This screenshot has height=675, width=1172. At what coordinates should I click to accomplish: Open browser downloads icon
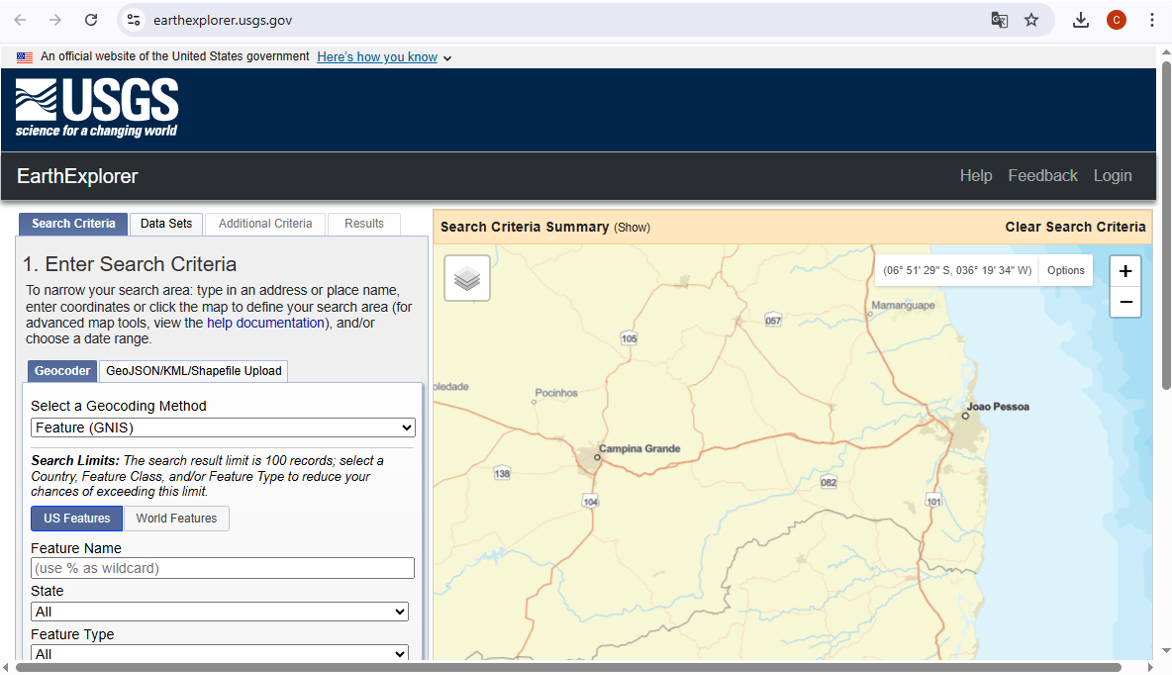point(1080,20)
